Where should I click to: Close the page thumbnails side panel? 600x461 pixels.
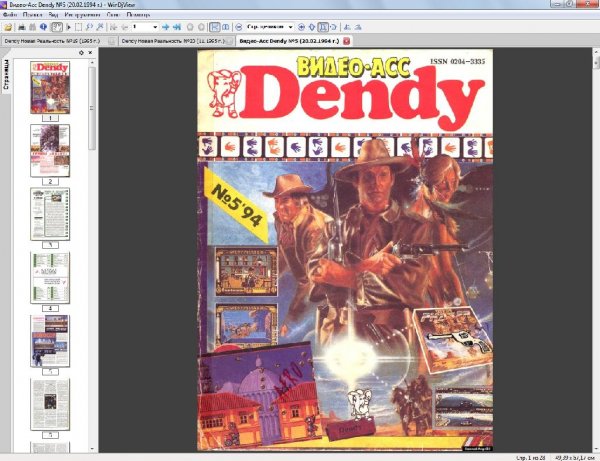point(90,52)
